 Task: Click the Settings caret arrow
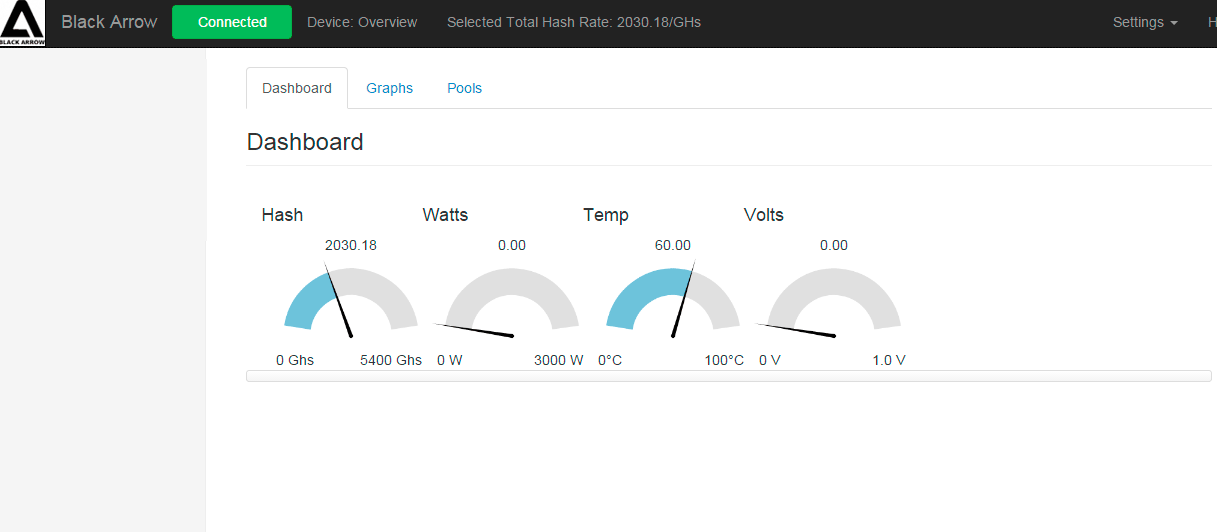[x=1173, y=23]
